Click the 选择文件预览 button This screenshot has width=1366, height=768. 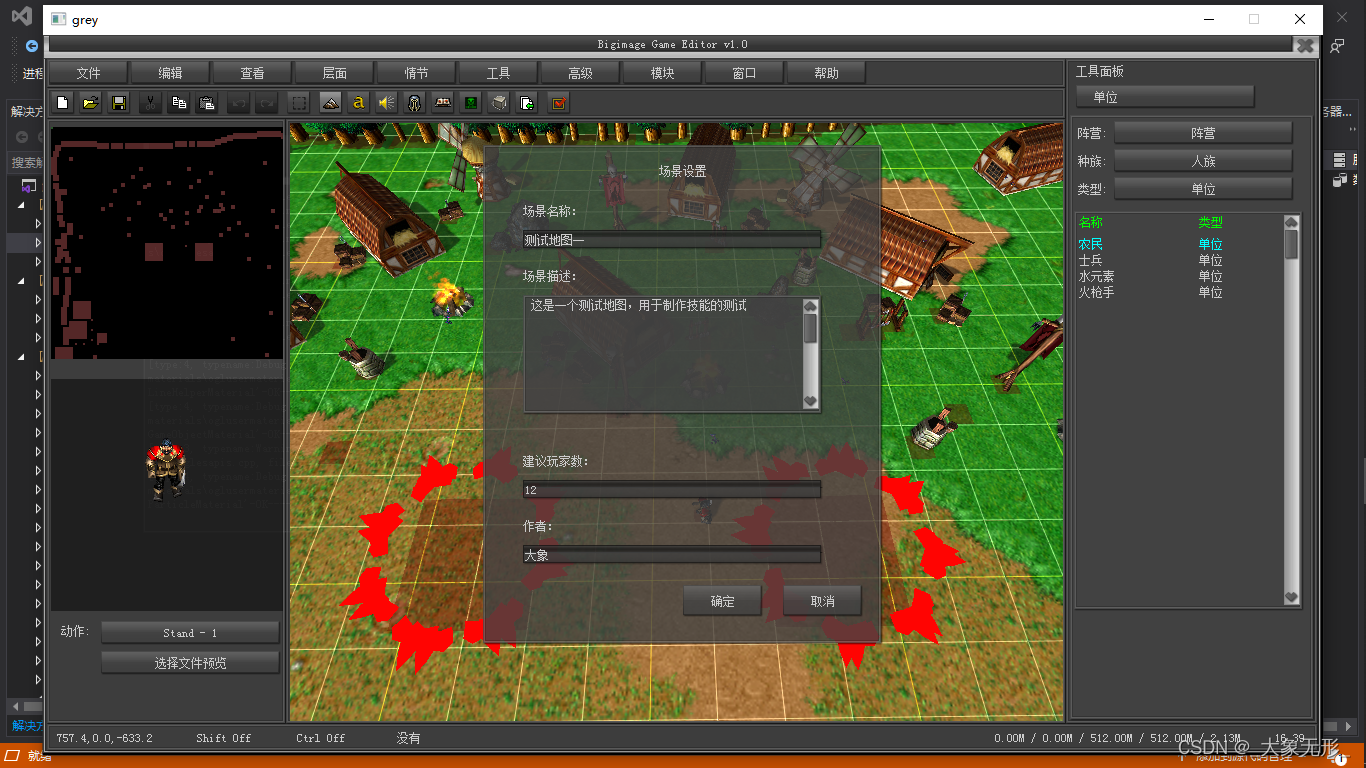coord(190,663)
